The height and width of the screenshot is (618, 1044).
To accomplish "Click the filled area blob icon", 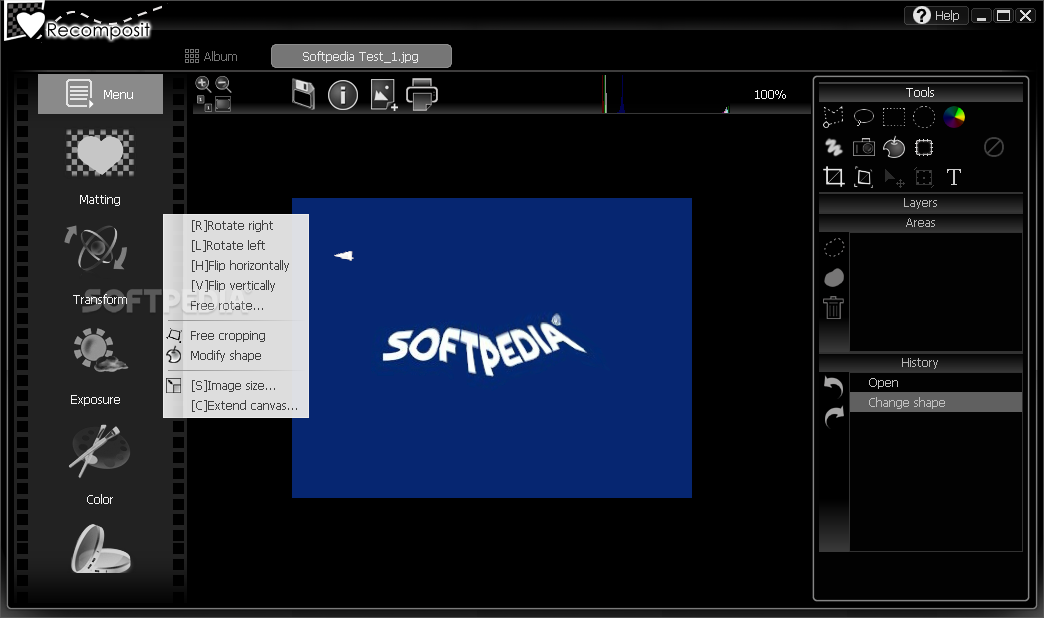I will [x=834, y=278].
